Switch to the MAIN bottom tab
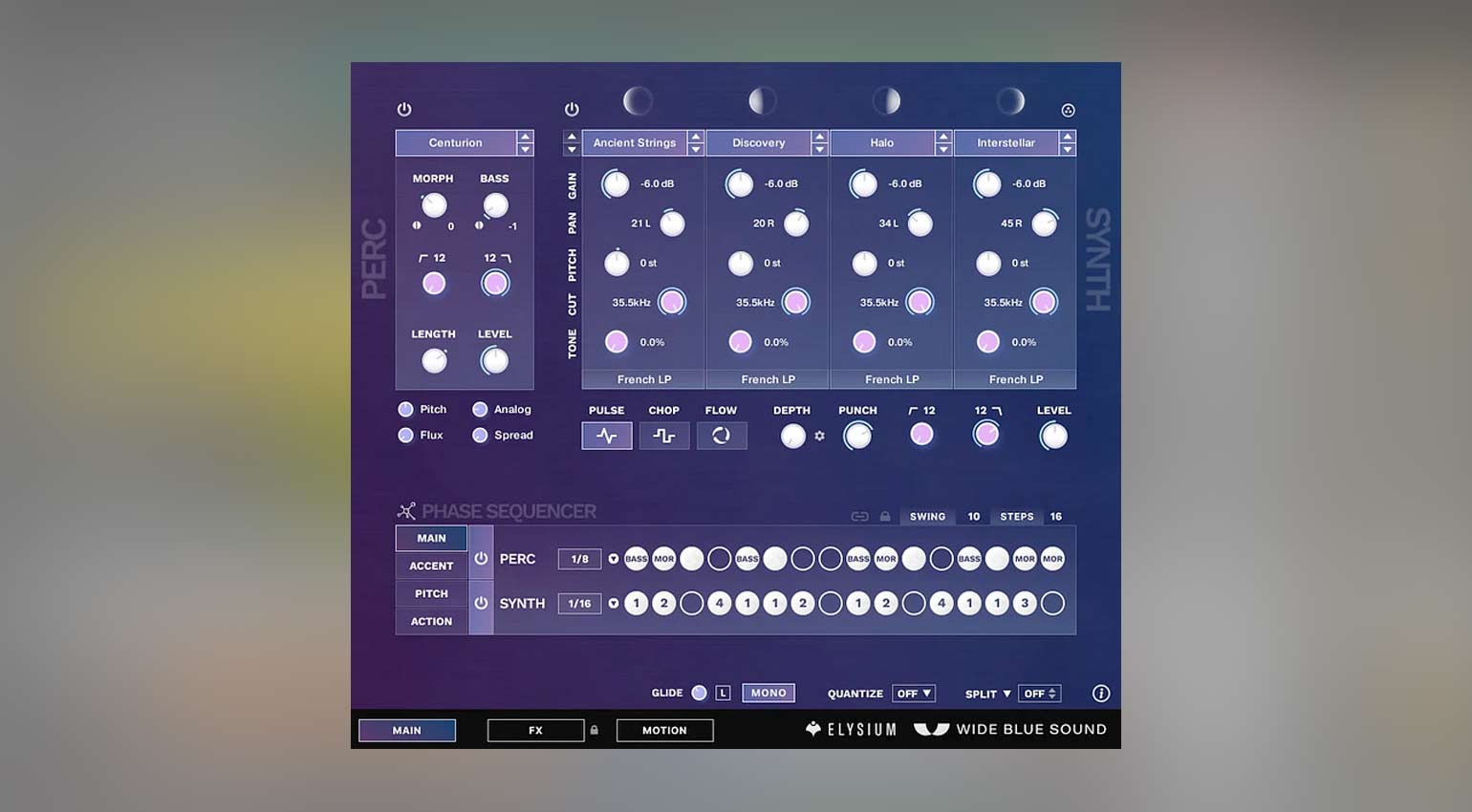Screen dimensions: 1472x812 coord(407,730)
